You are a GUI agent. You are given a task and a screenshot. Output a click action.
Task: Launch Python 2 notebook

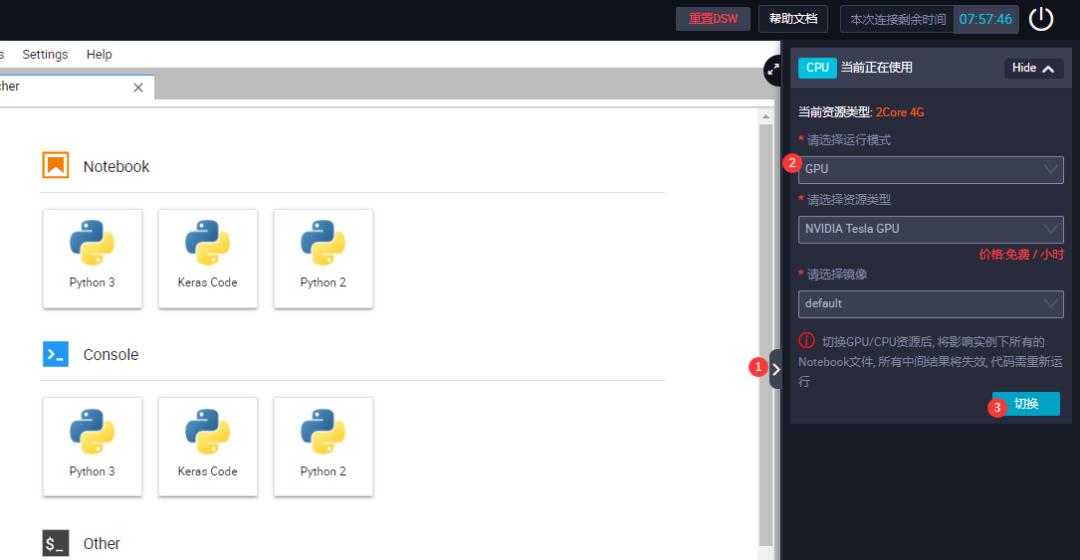[324, 258]
